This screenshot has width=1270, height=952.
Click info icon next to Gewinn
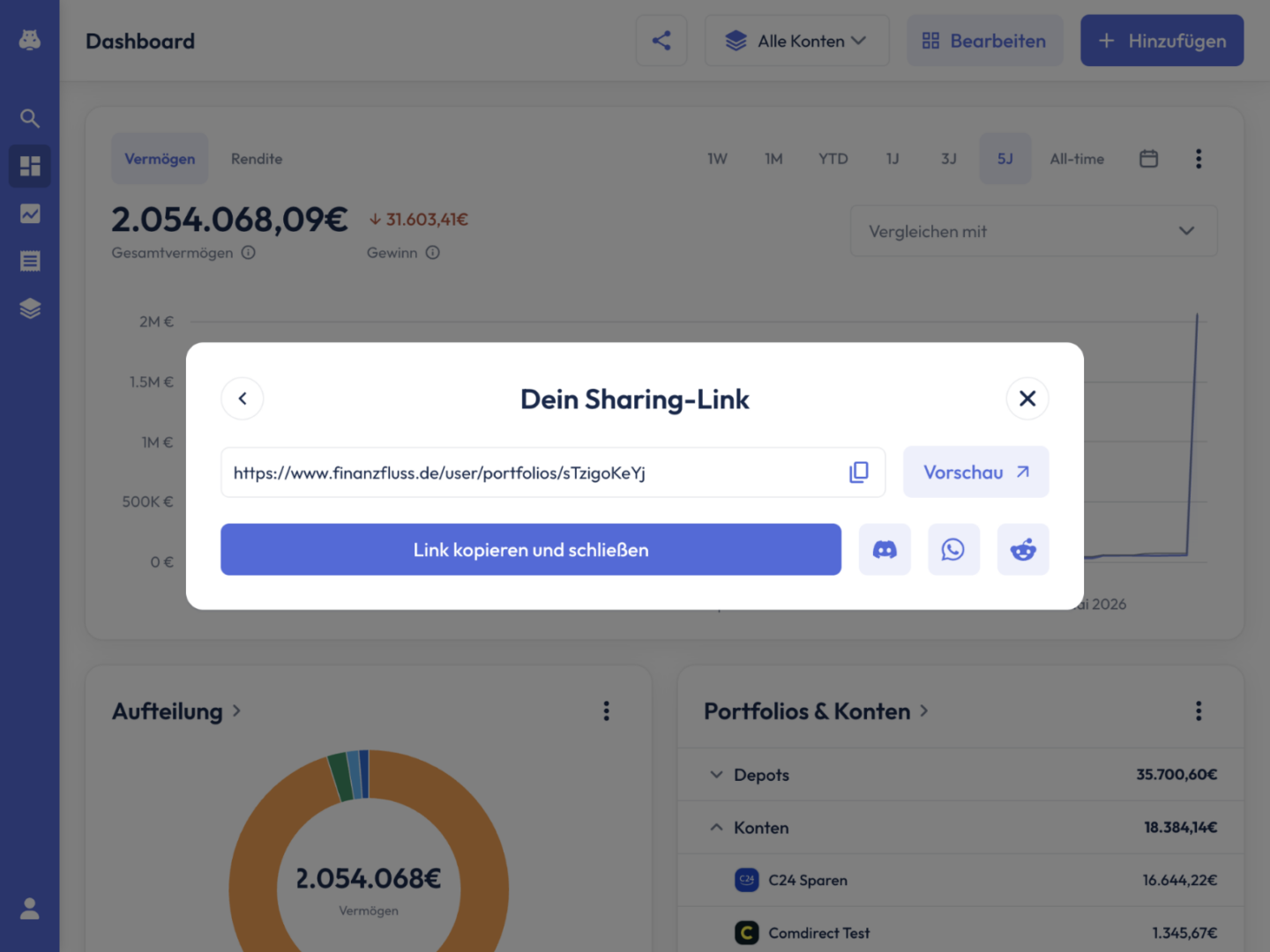tap(432, 253)
